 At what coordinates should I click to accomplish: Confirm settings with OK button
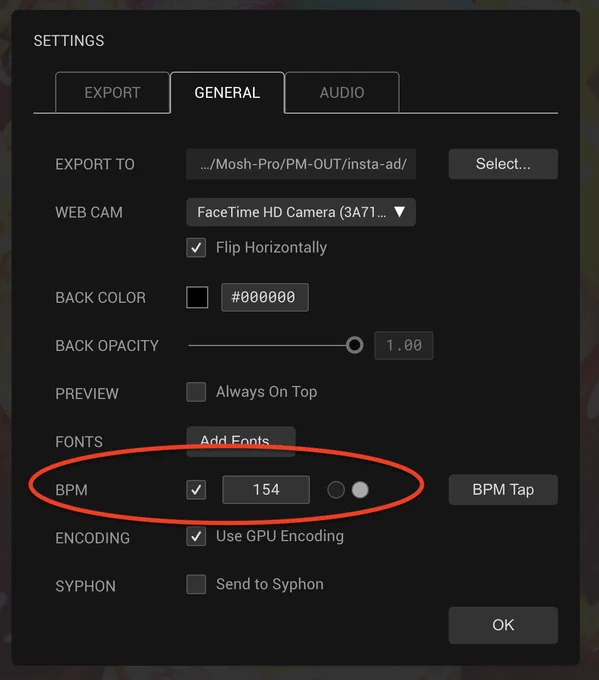point(503,625)
